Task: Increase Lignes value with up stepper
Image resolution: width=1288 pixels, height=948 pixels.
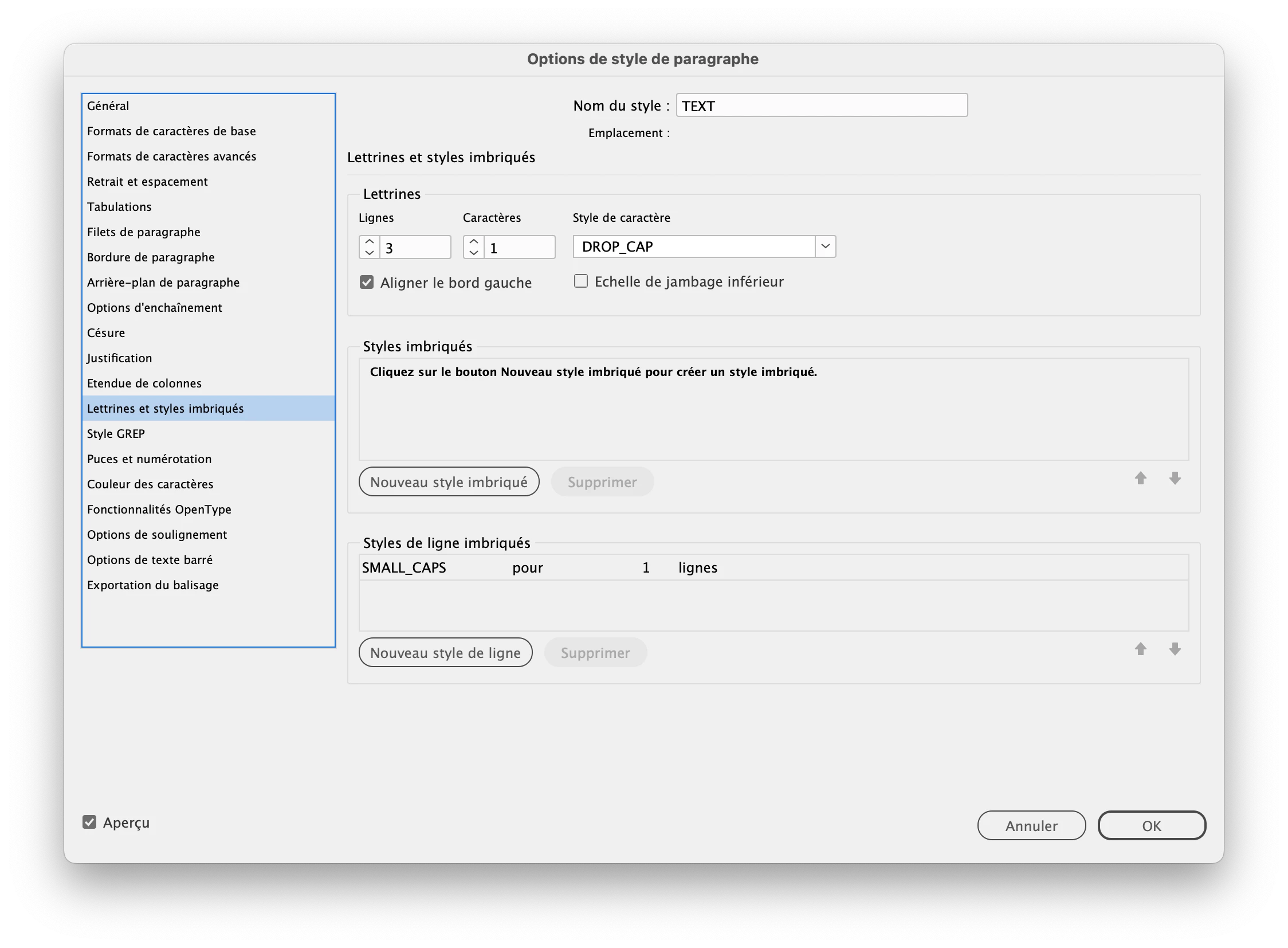Action: click(x=370, y=242)
